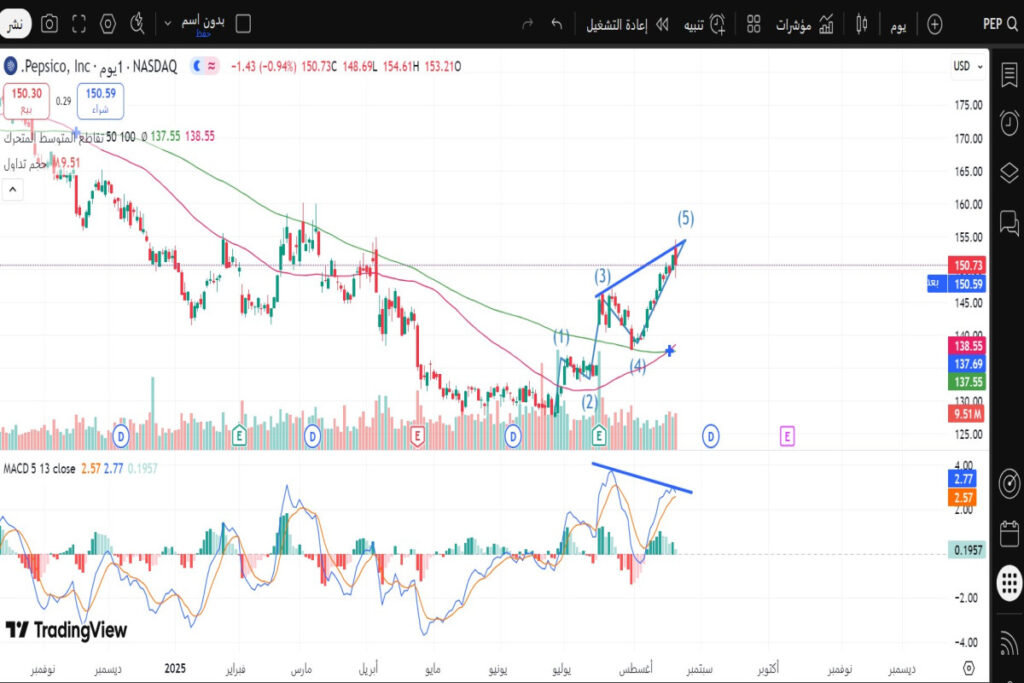
Task: Click the dividend D marker near June
Action: coord(513,436)
